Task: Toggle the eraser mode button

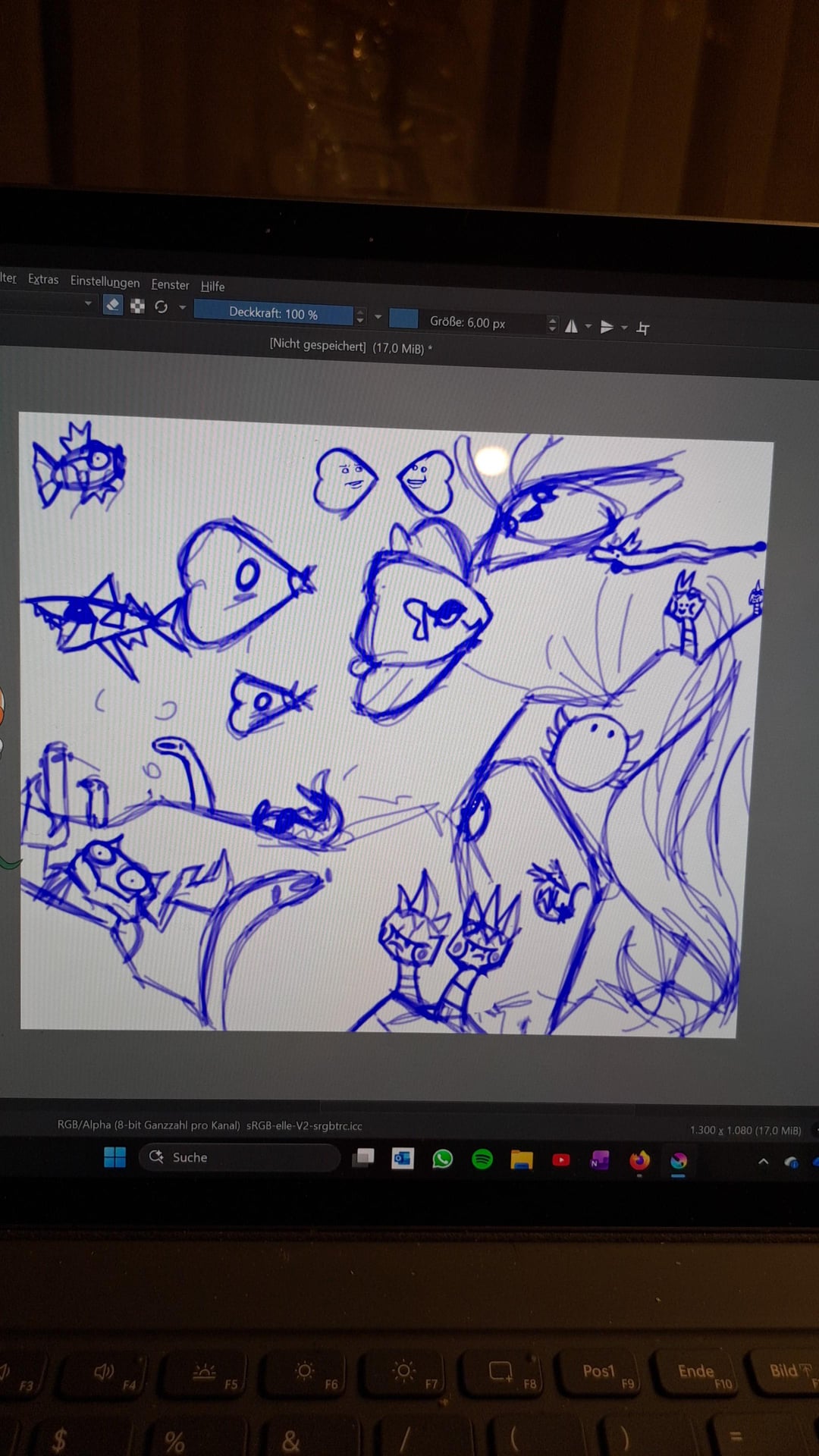Action: 112,305
